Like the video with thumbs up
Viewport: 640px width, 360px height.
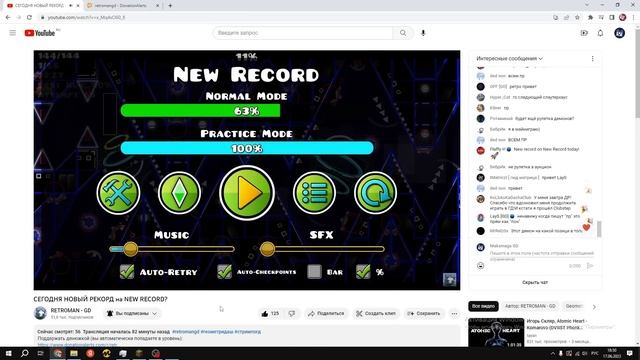pyautogui.click(x=270, y=313)
